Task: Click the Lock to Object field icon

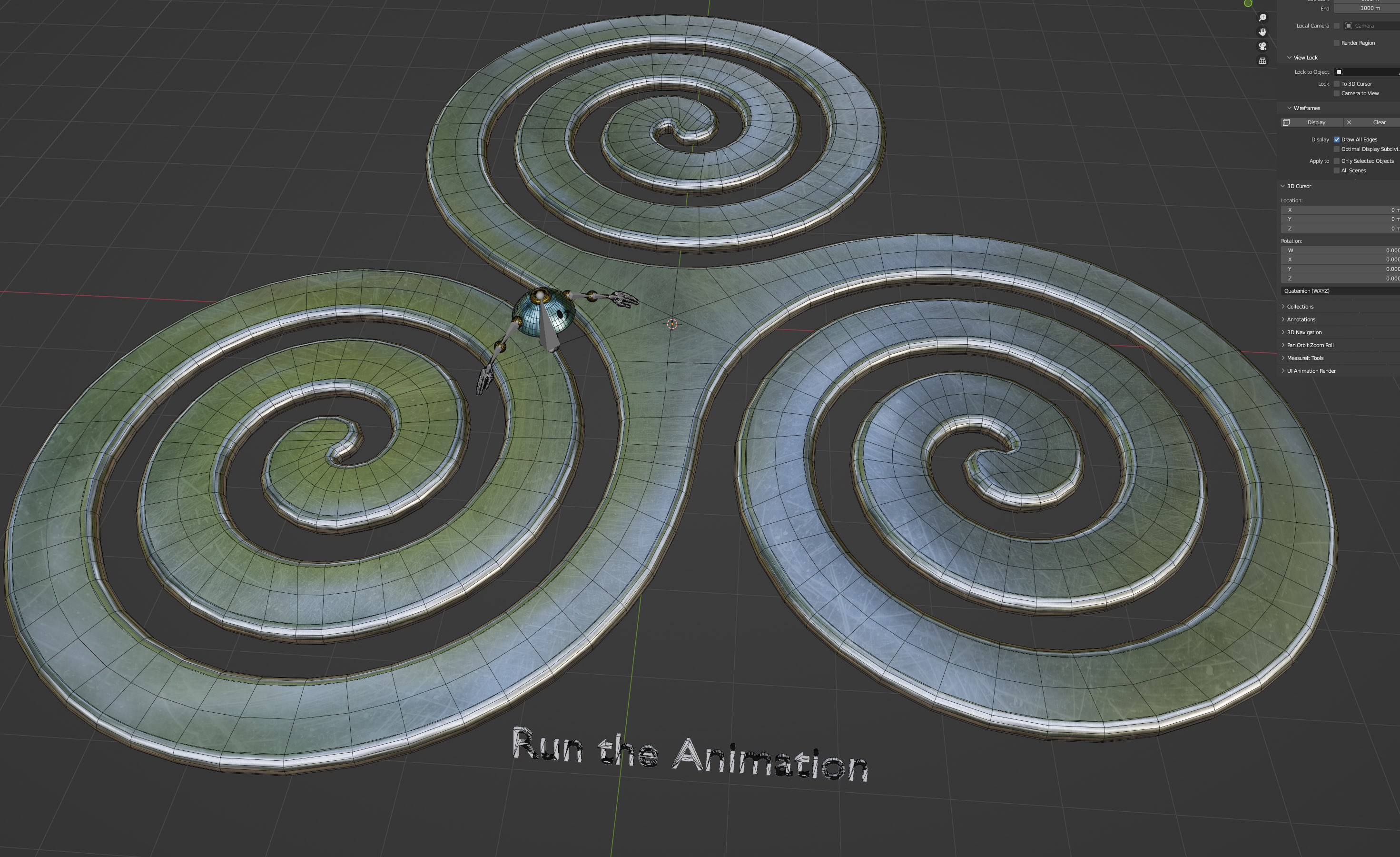Action: 1339,72
